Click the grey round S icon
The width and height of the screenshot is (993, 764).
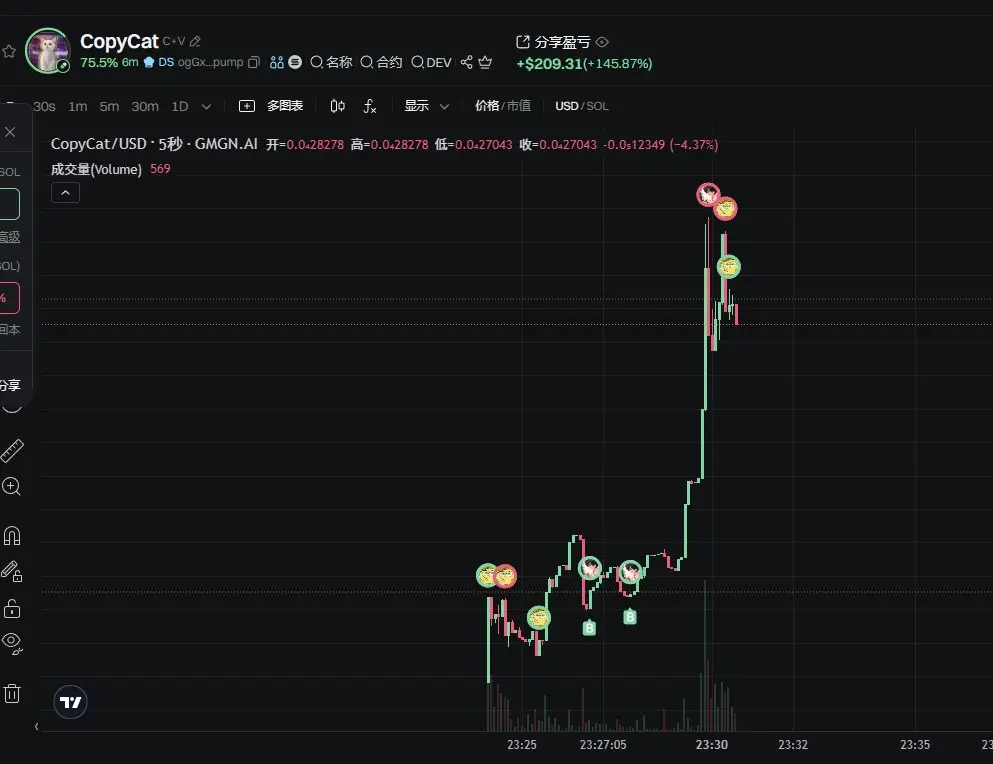[x=295, y=62]
